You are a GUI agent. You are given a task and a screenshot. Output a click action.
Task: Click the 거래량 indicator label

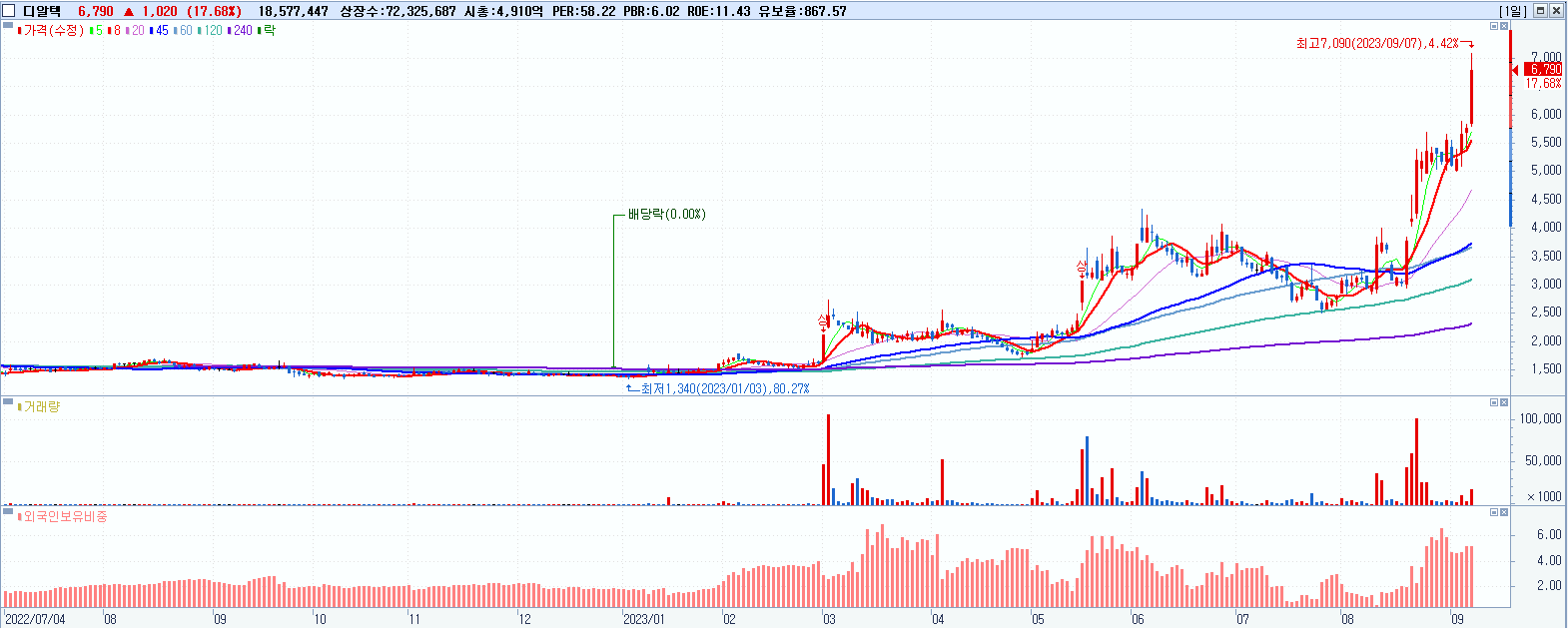click(39, 406)
